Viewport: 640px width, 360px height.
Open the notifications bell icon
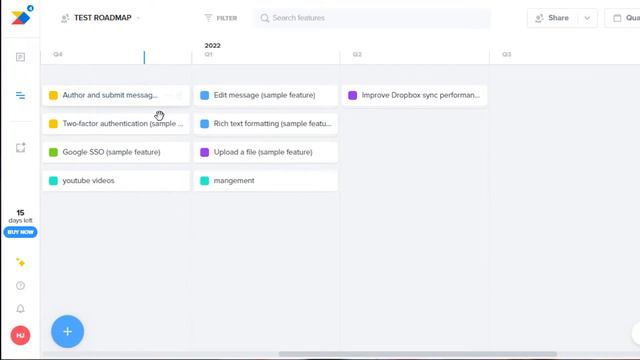[x=20, y=309]
